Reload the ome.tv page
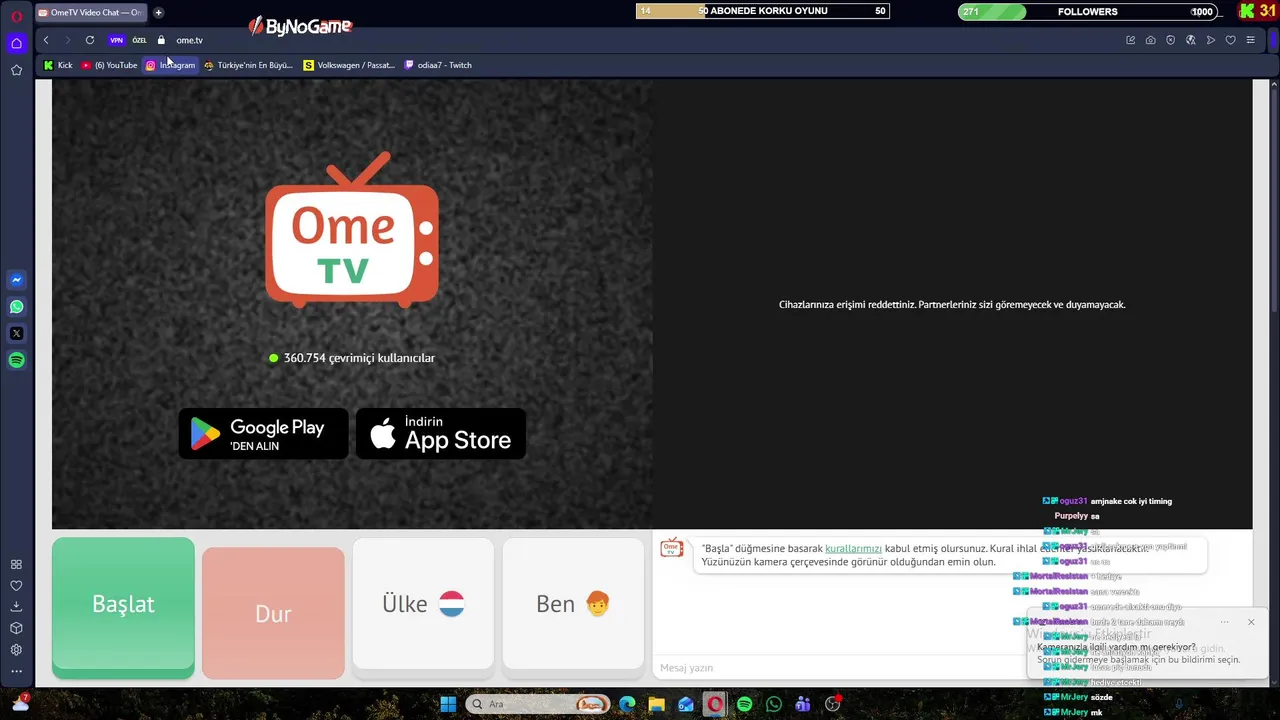Image resolution: width=1280 pixels, height=720 pixels. (90, 40)
